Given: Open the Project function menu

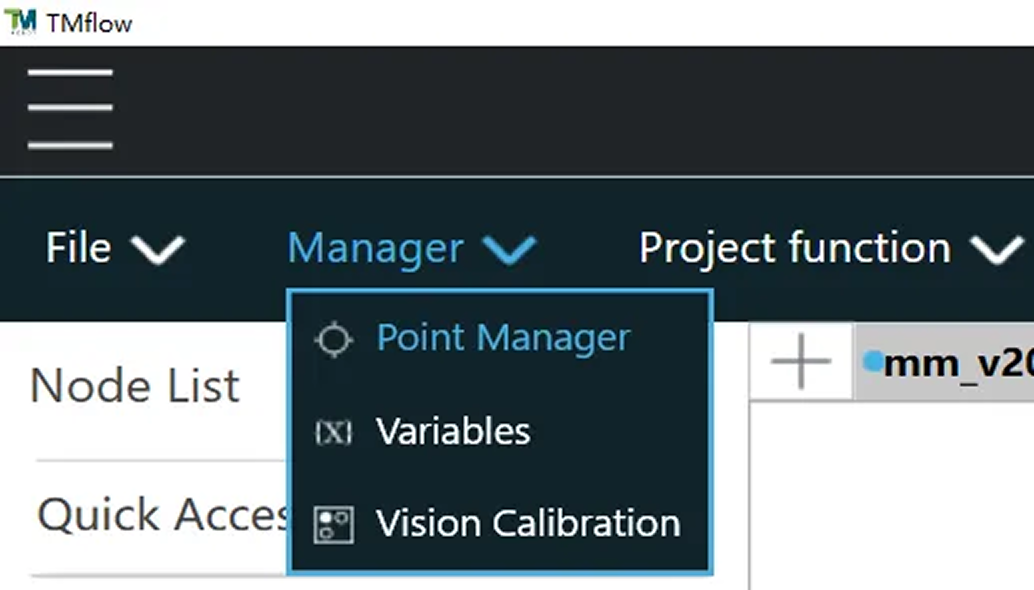Looking at the screenshot, I should [795, 248].
